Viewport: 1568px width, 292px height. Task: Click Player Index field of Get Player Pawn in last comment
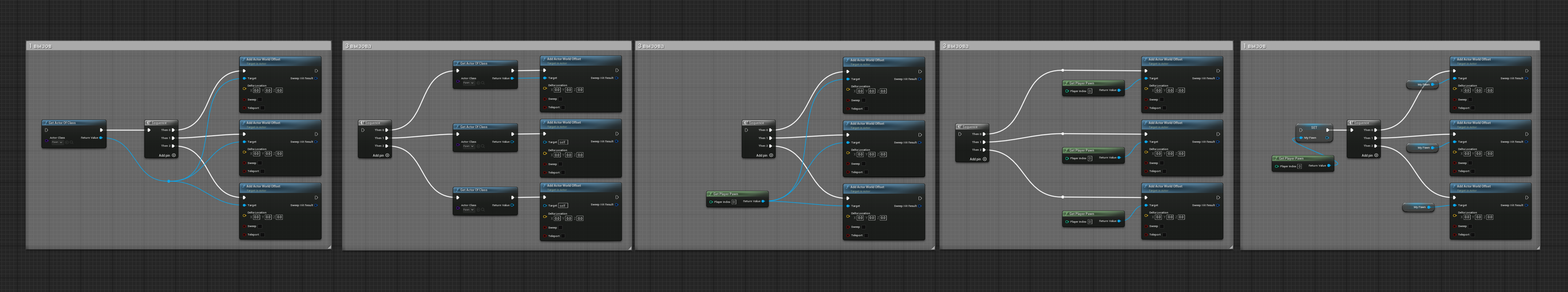click(1300, 167)
